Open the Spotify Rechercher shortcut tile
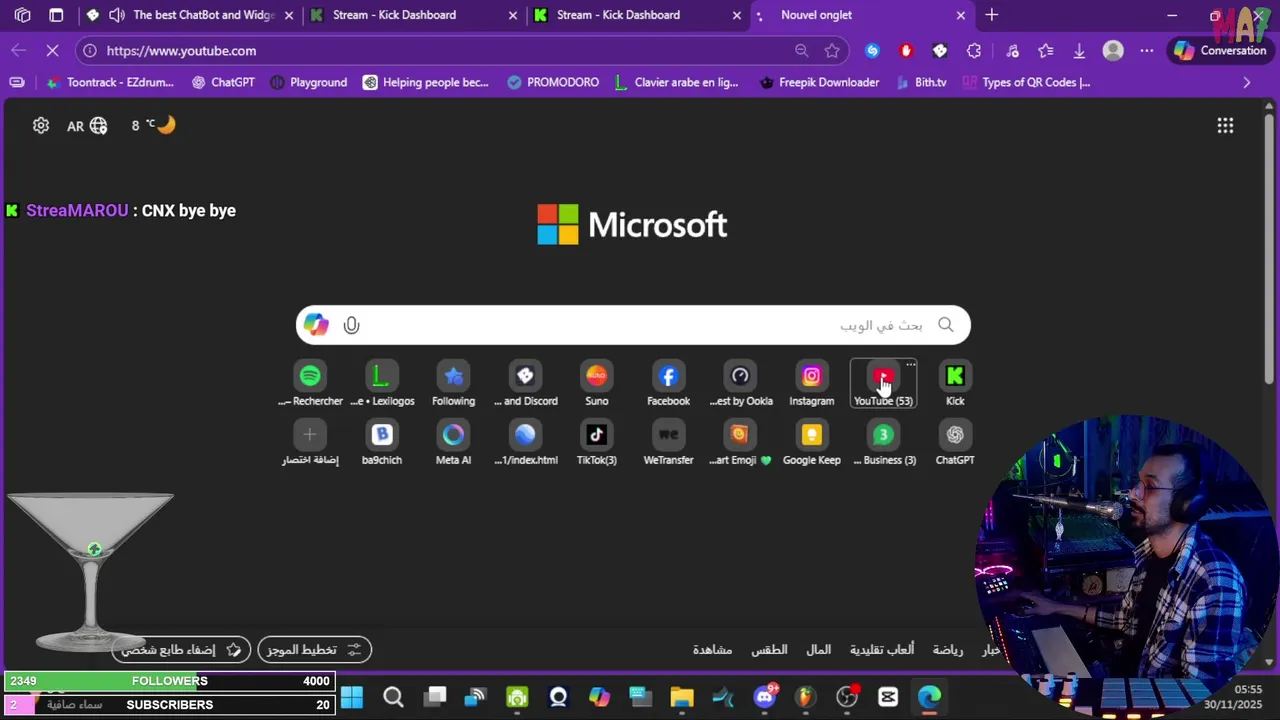This screenshot has width=1280, height=720. [310, 385]
